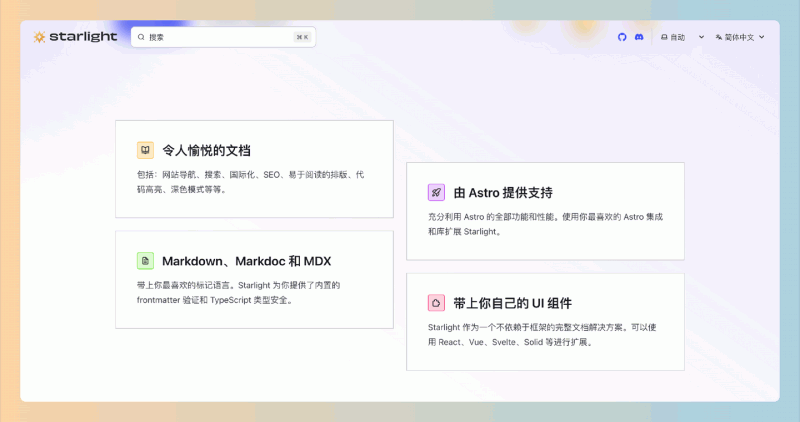Click the description starting 带上你最喜欢的标记语言
This screenshot has width=800, height=422.
238,292
